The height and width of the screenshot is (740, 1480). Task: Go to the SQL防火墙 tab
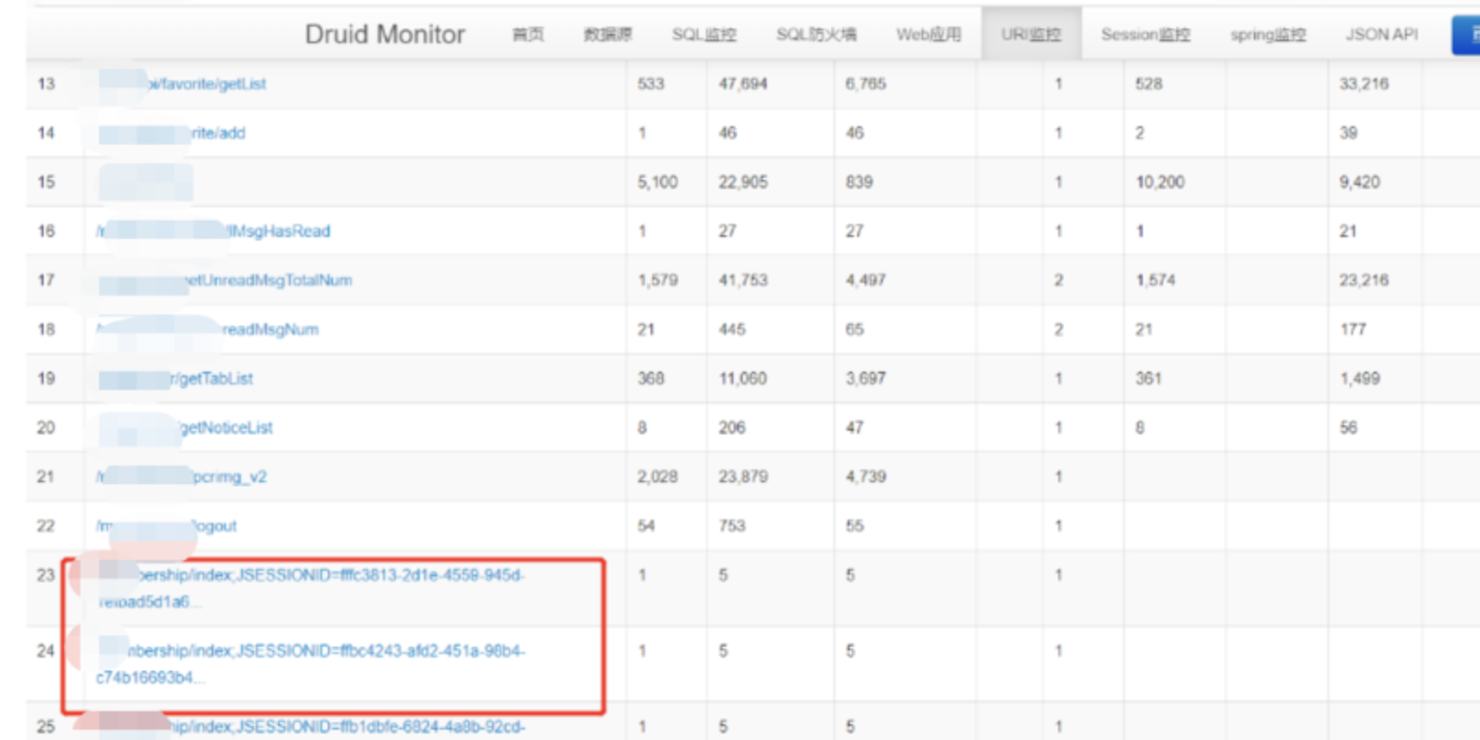click(816, 35)
